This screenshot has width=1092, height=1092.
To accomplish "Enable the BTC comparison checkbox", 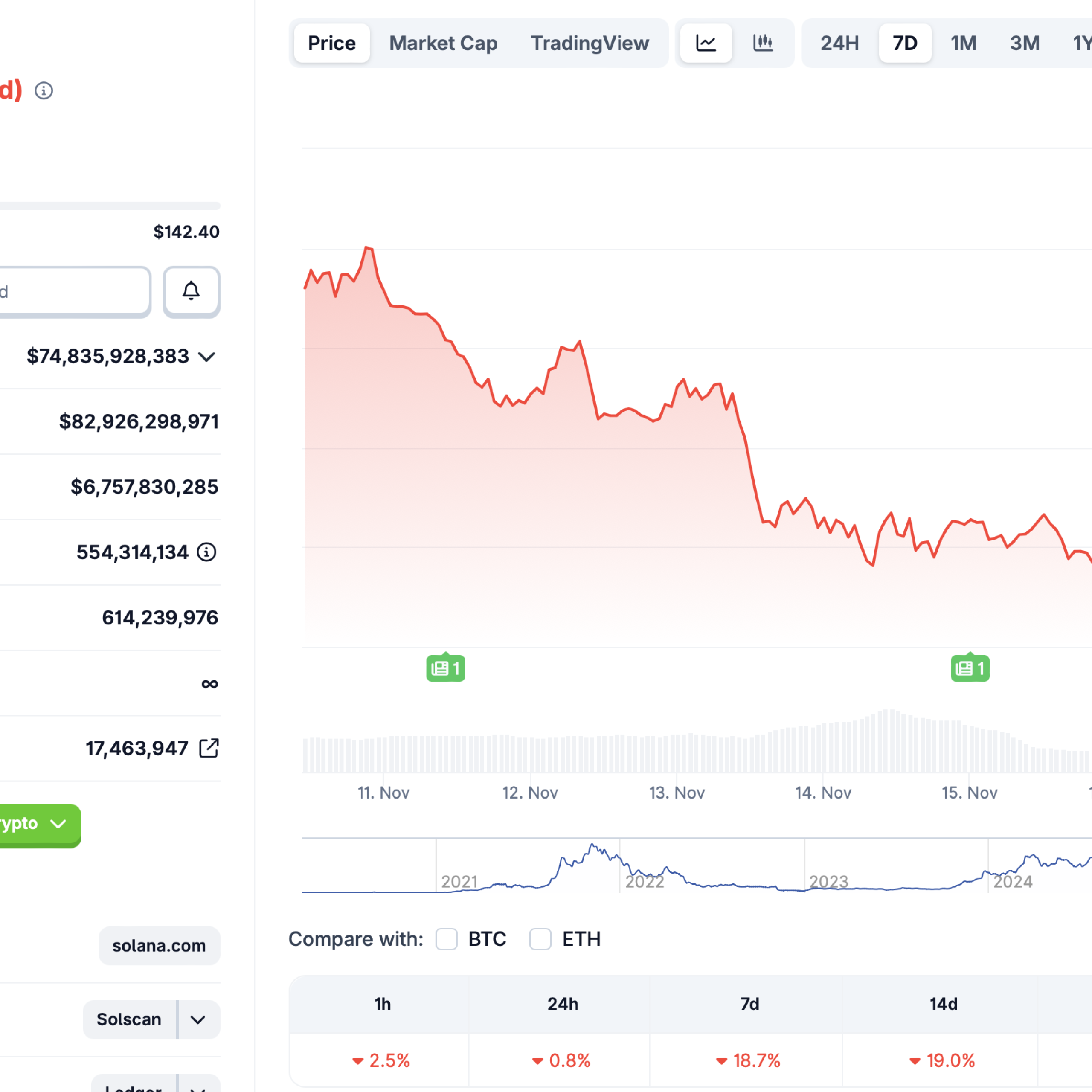I will coord(447,939).
